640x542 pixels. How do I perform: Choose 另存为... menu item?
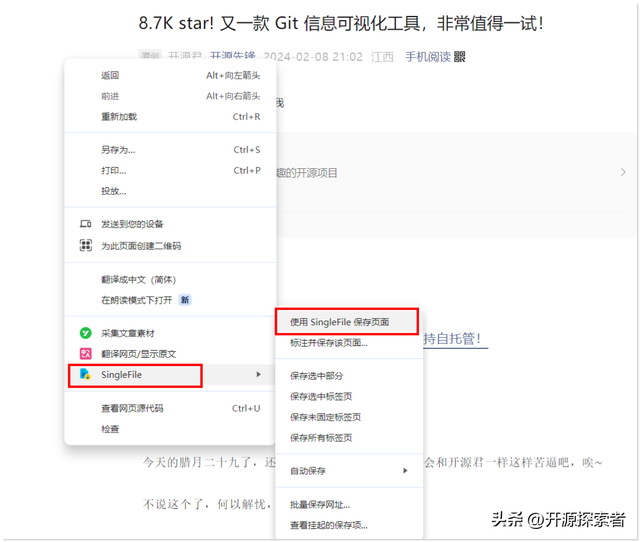click(170, 150)
